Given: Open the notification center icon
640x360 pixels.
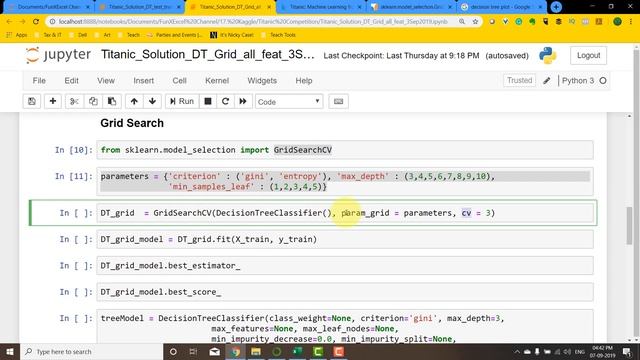Looking at the screenshot, I should (x=627, y=351).
